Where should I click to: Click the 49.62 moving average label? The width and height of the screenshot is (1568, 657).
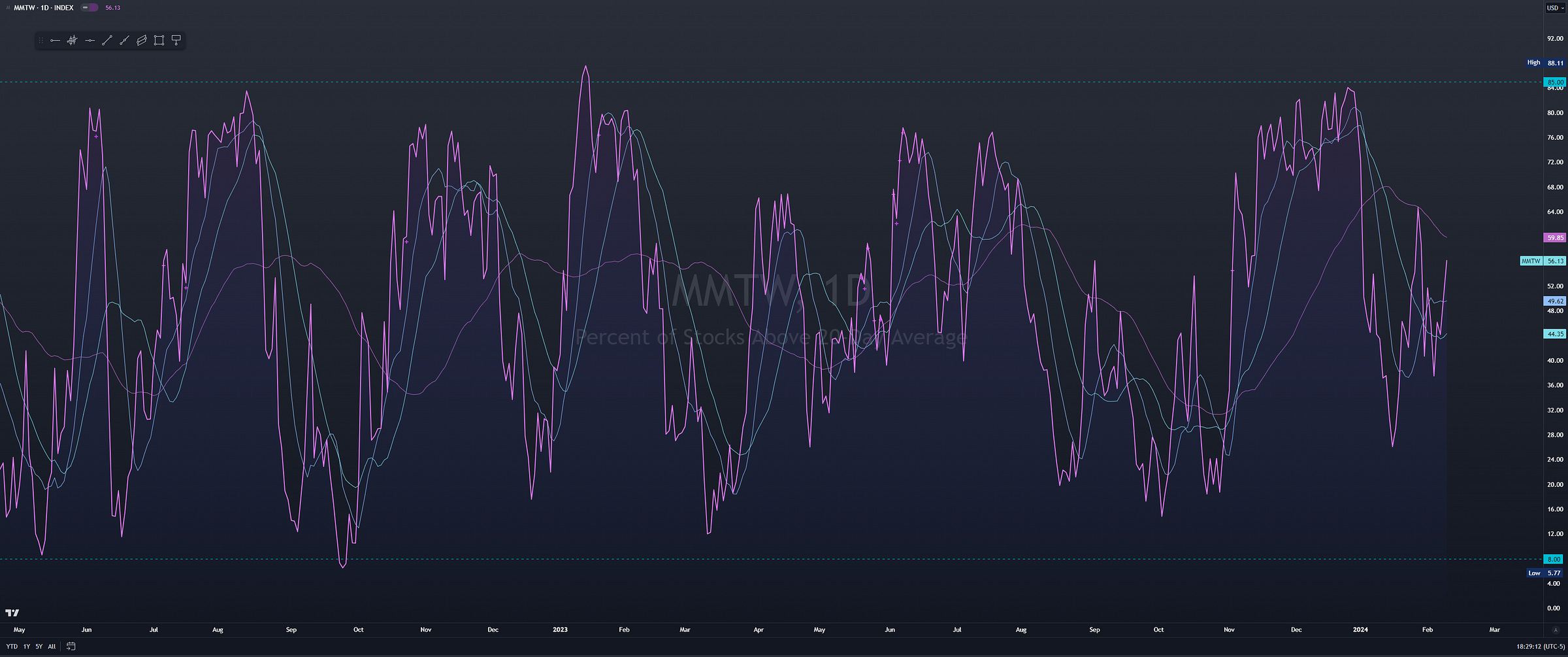[1554, 301]
